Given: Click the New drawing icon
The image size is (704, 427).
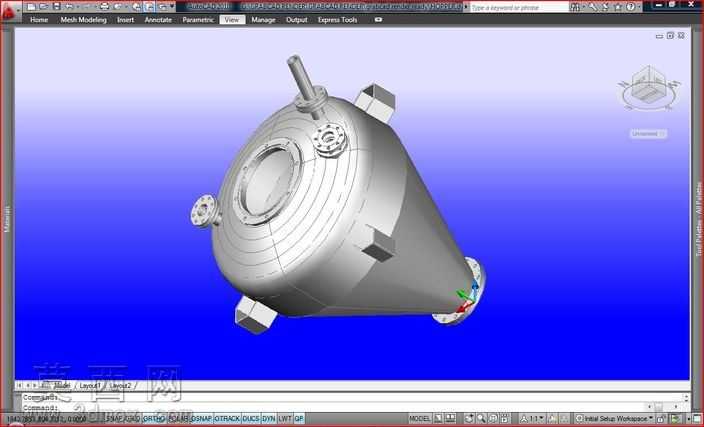Looking at the screenshot, I should (31, 6).
